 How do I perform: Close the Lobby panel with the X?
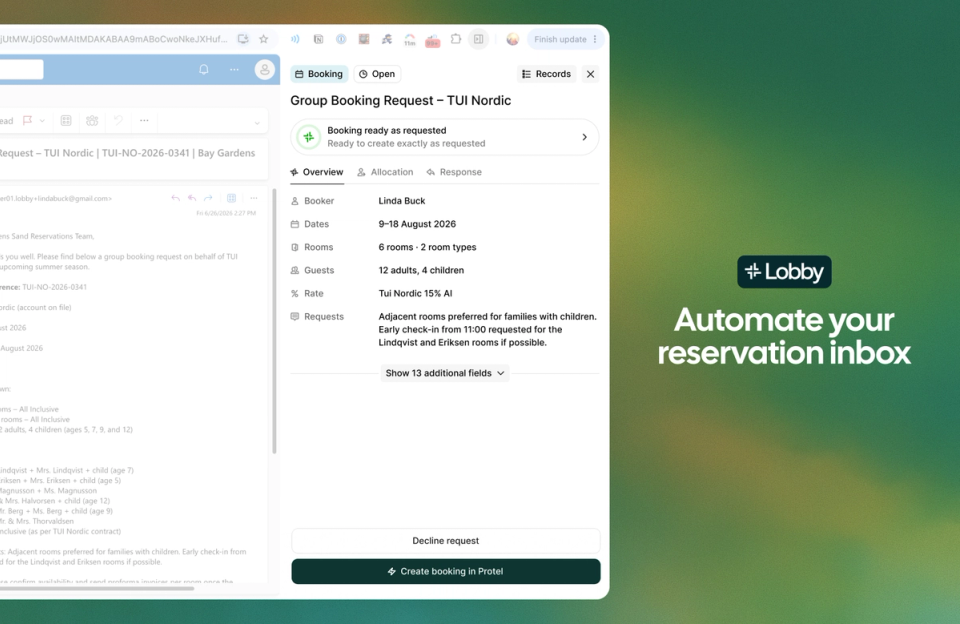pos(590,74)
